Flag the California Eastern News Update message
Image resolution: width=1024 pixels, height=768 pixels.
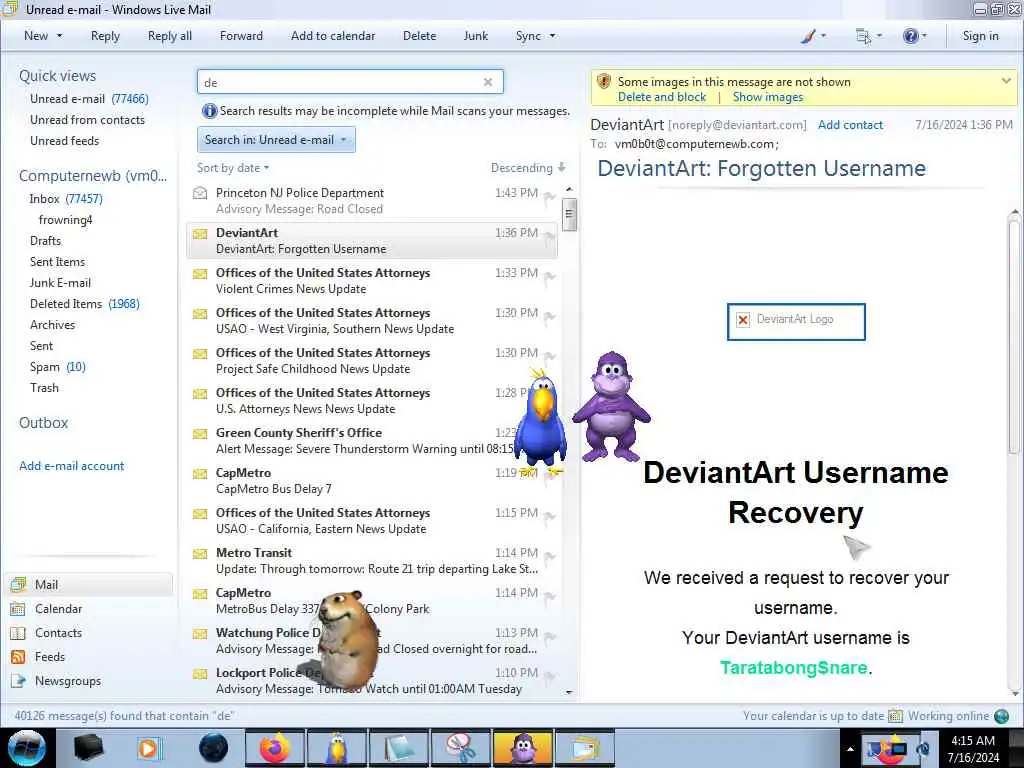550,517
